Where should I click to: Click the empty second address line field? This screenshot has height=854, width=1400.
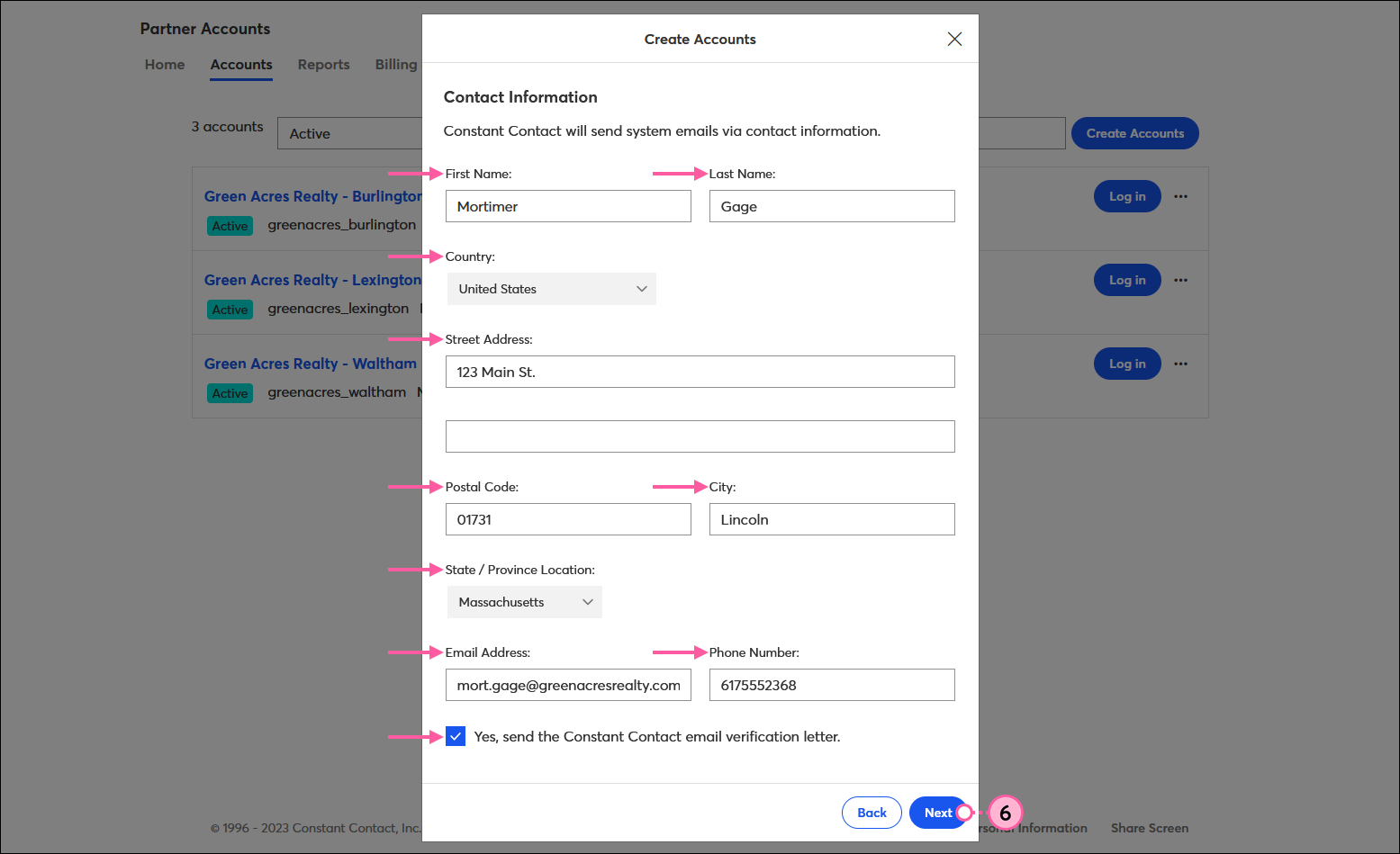[700, 436]
